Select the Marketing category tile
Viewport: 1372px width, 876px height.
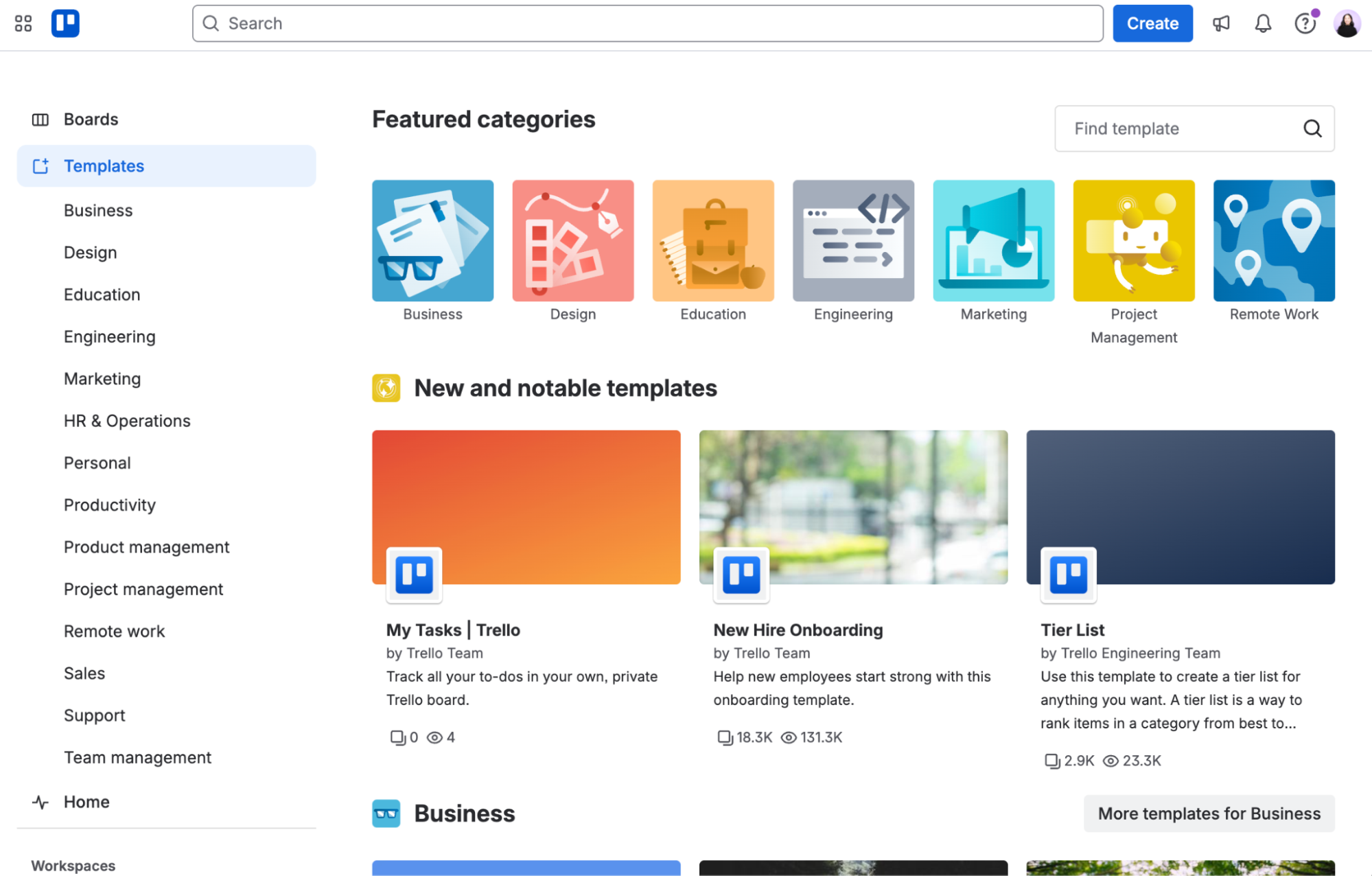pos(993,240)
